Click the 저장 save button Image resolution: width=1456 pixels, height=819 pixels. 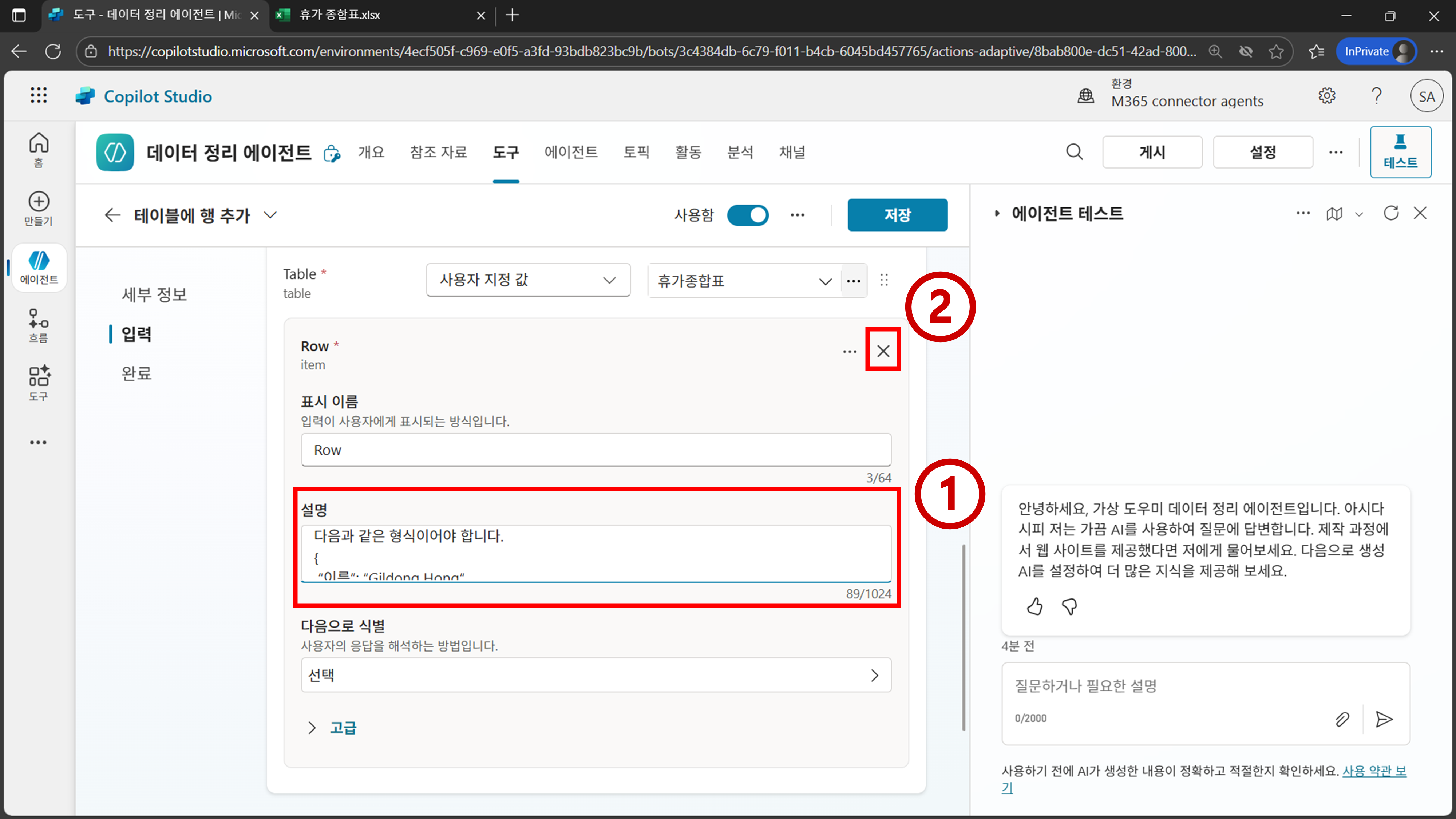click(897, 215)
